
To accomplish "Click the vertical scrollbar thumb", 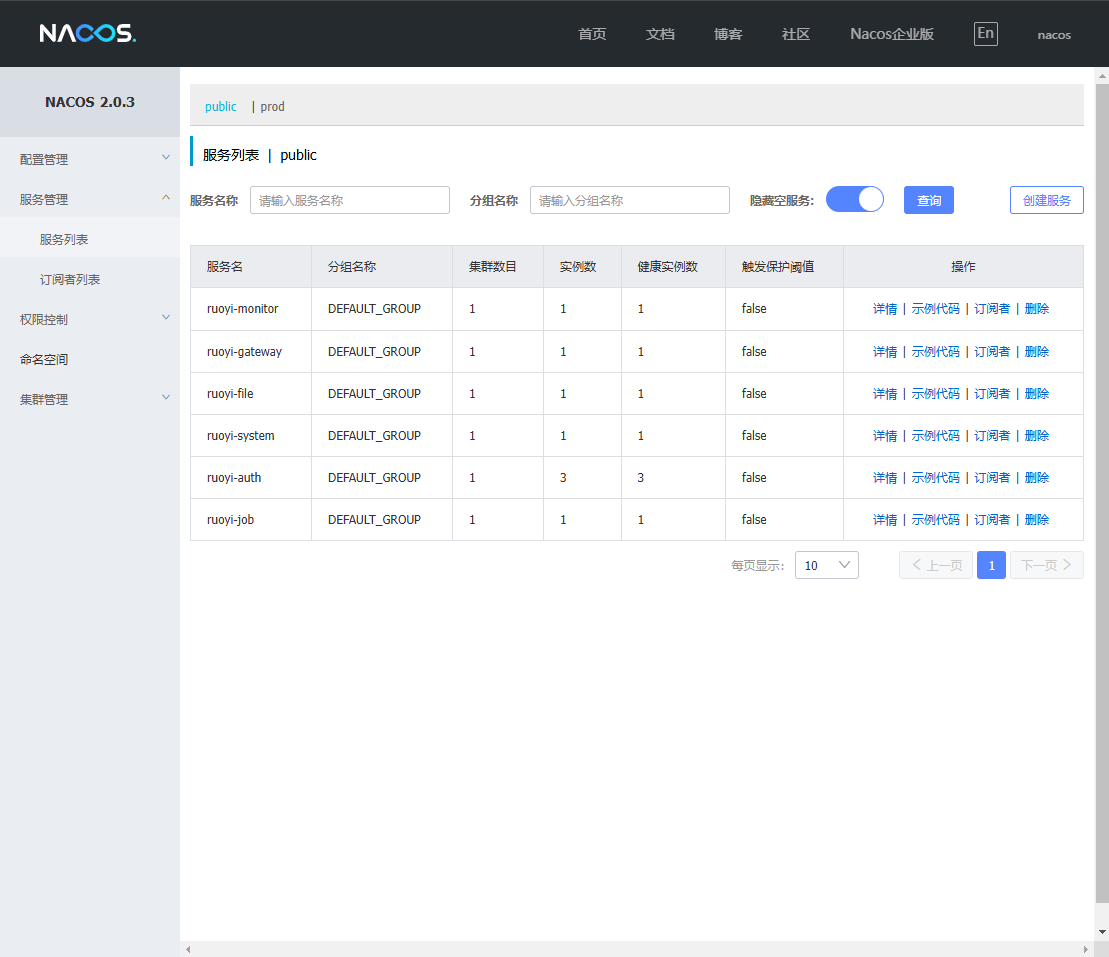I will (1101, 493).
